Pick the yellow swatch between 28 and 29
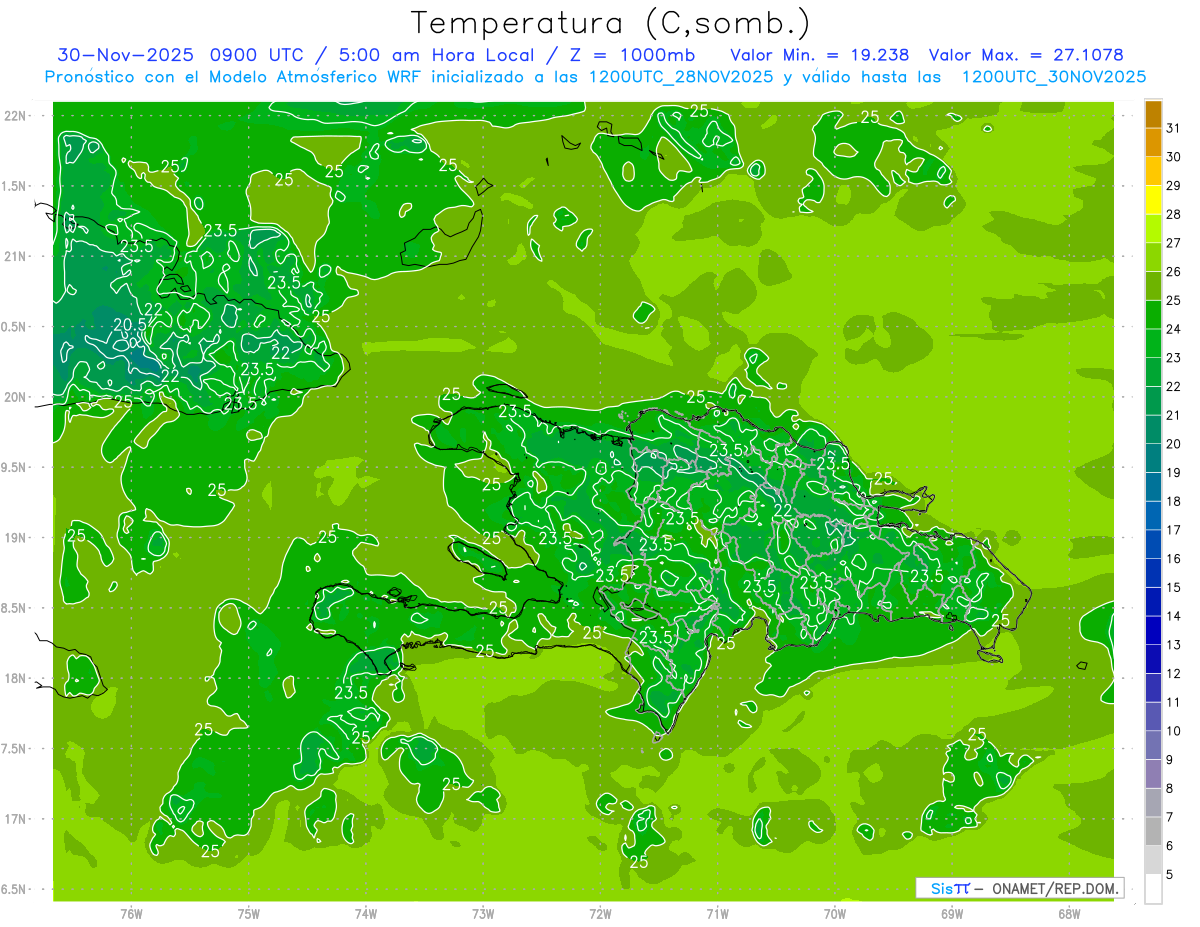 [1153, 199]
